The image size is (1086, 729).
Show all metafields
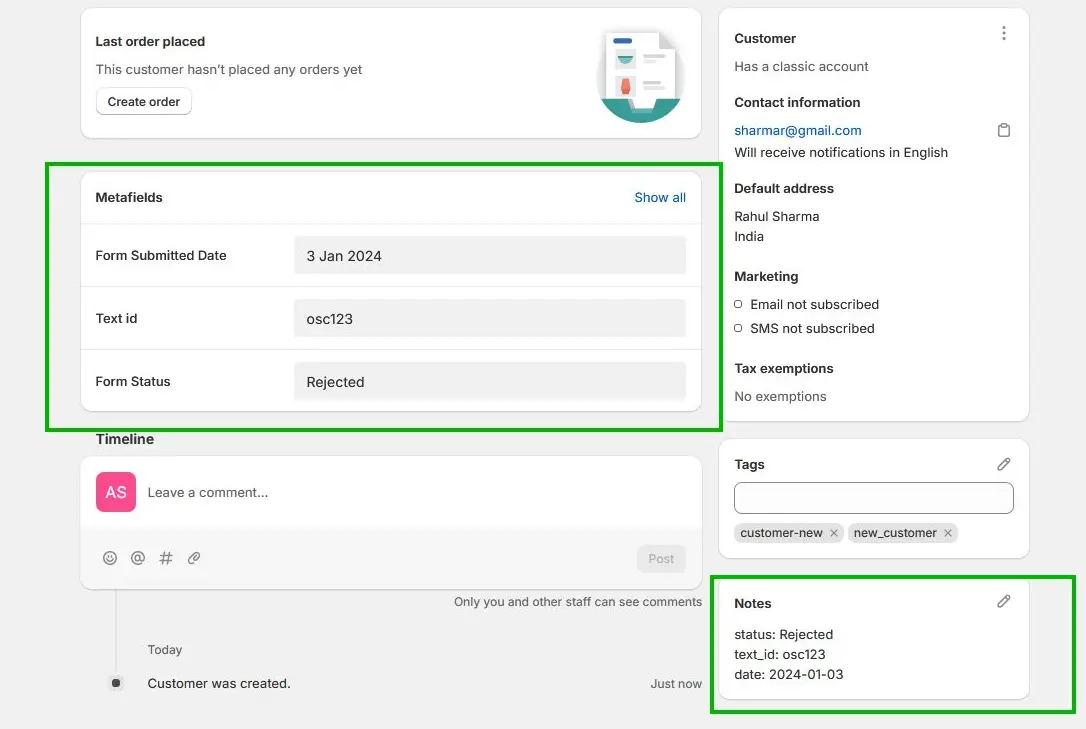point(659,198)
